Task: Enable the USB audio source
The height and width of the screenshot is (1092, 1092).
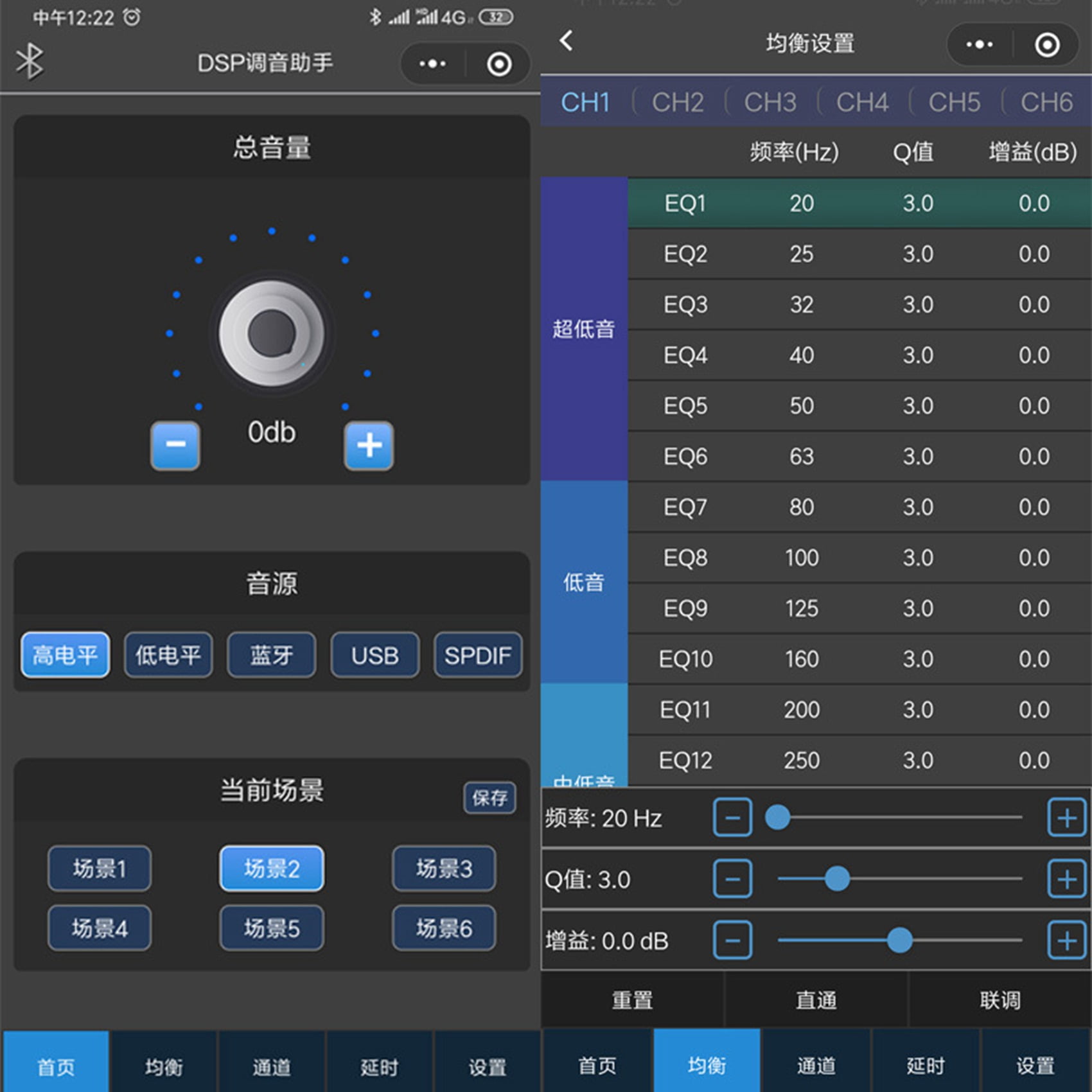Action: pyautogui.click(x=374, y=655)
